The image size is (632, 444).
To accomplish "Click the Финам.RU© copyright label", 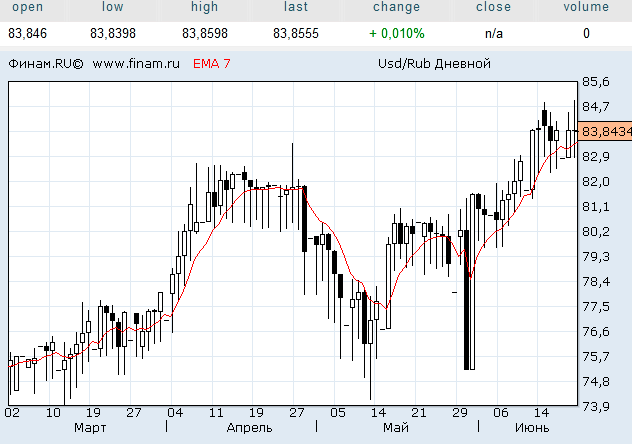I will click(x=45, y=64).
